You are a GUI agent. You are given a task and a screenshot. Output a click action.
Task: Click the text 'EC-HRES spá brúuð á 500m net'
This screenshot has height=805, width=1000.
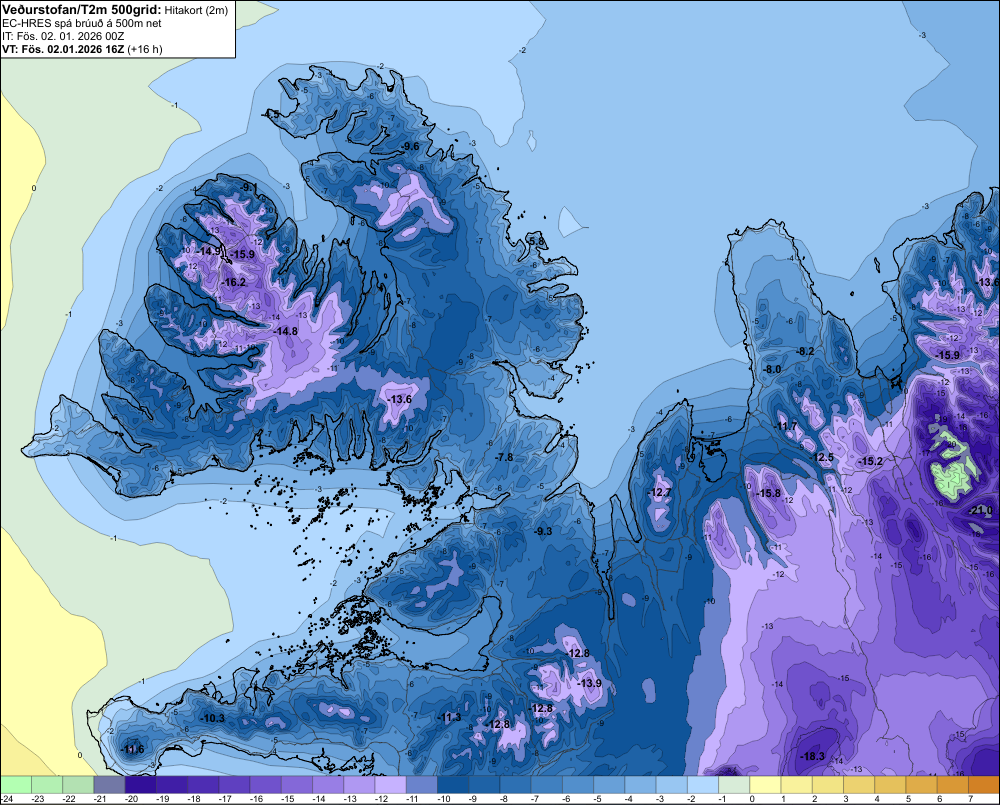pos(82,23)
